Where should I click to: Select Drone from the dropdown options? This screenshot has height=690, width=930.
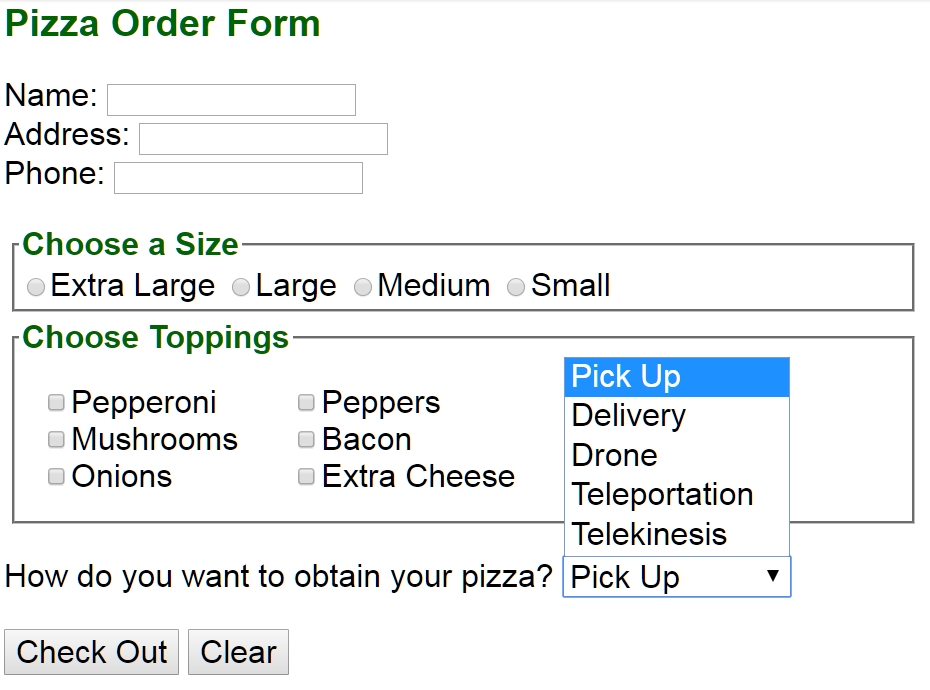point(676,455)
